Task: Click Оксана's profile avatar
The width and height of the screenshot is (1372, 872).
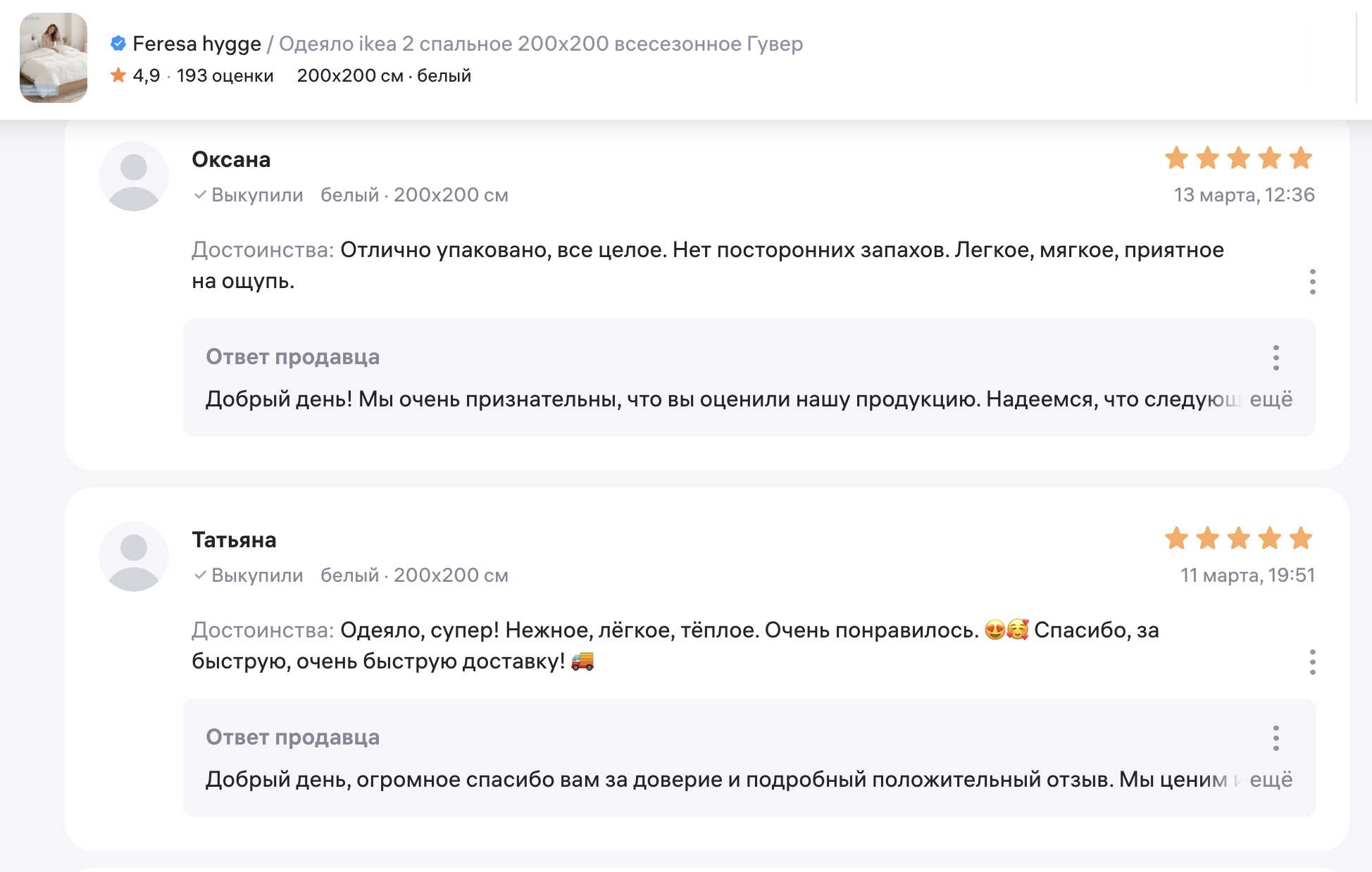Action: 134,176
